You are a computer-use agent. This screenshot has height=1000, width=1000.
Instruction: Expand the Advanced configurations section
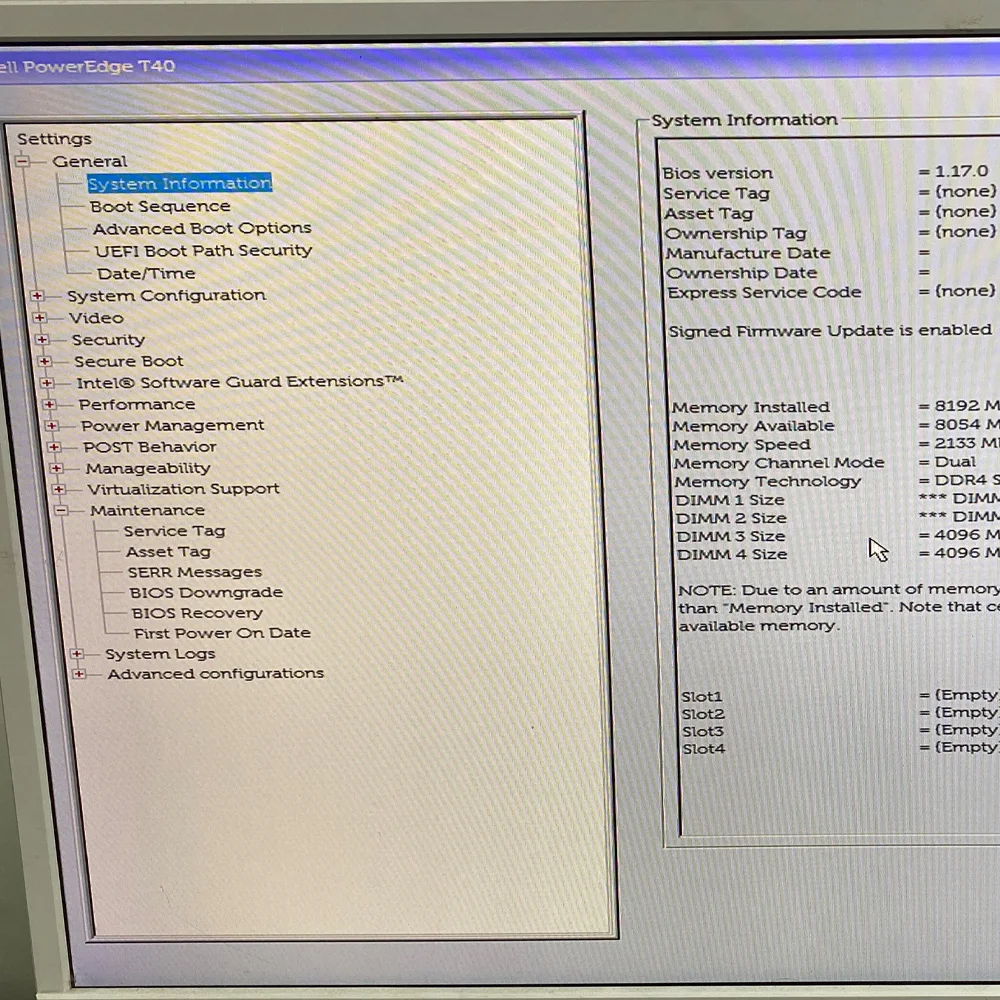pos(79,673)
